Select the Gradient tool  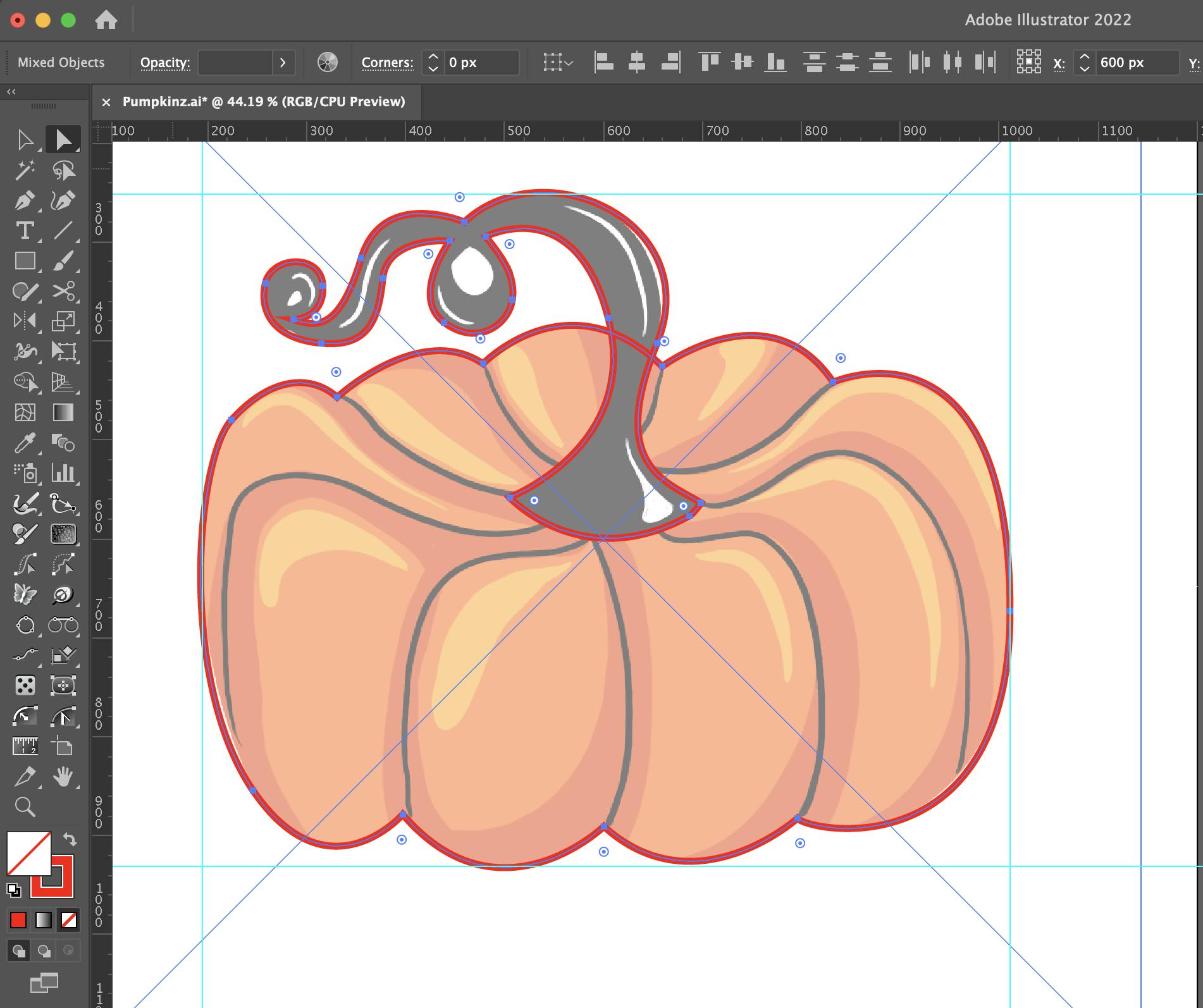64,412
